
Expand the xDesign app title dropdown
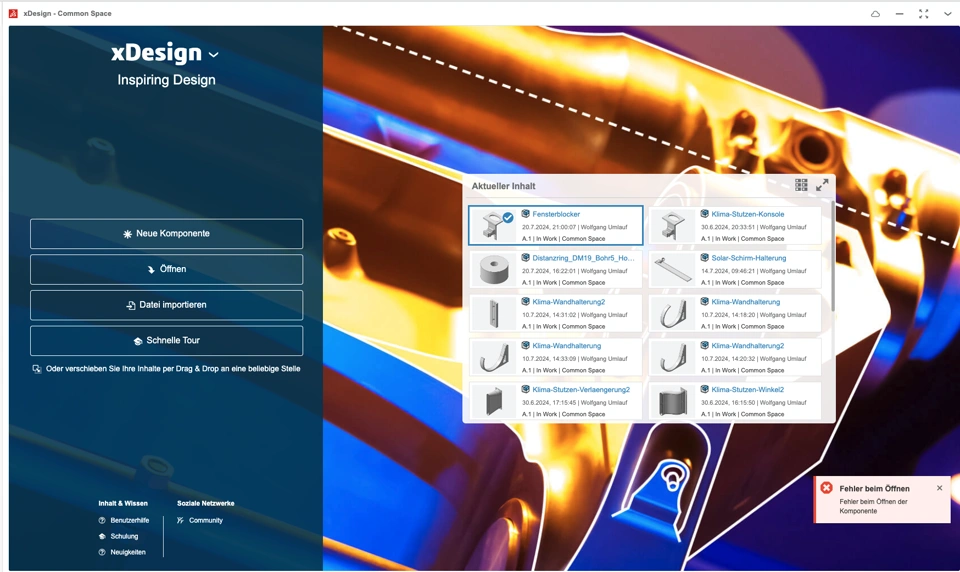tap(213, 55)
